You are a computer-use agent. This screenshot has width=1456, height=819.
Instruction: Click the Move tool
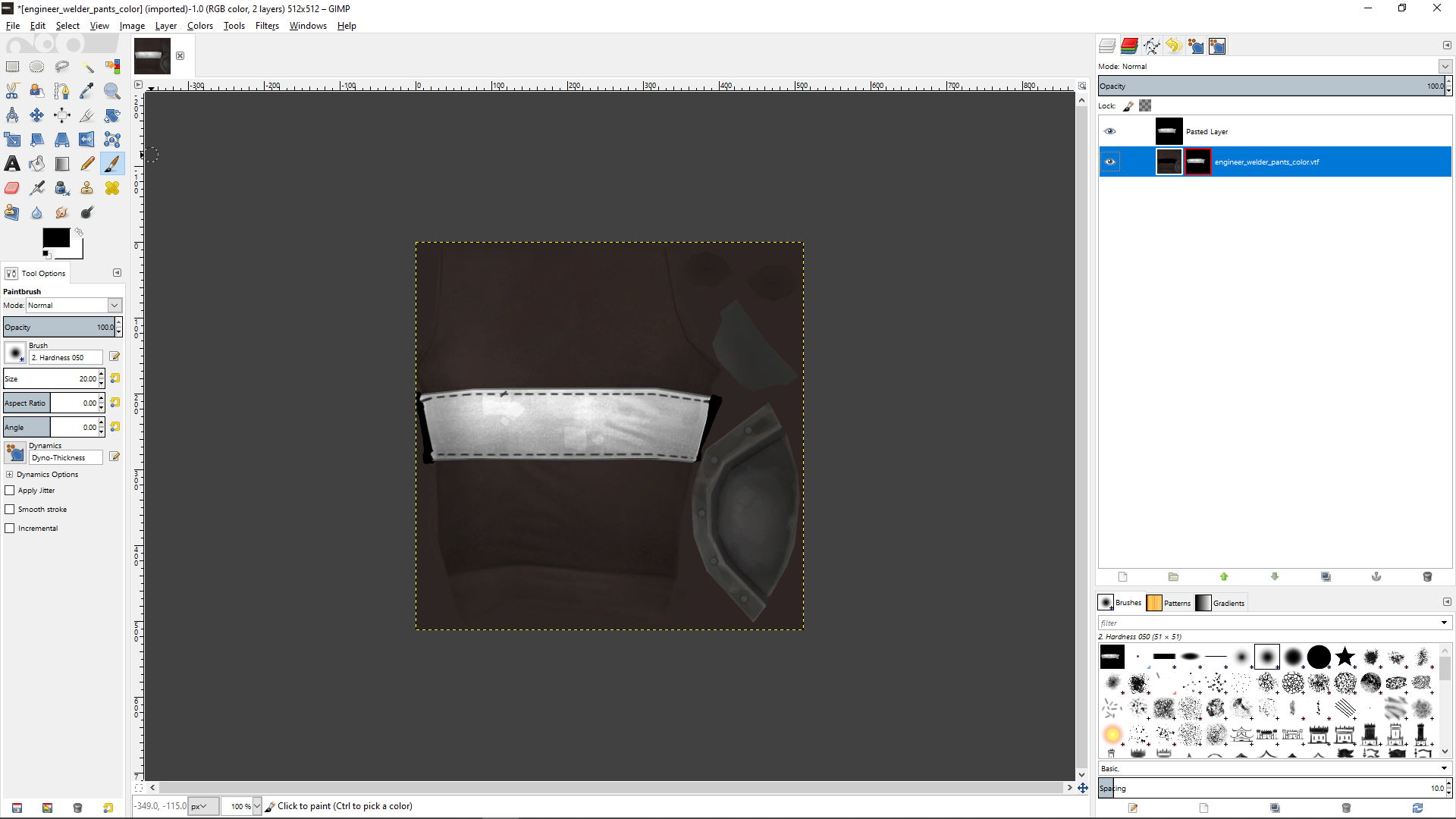pyautogui.click(x=37, y=115)
